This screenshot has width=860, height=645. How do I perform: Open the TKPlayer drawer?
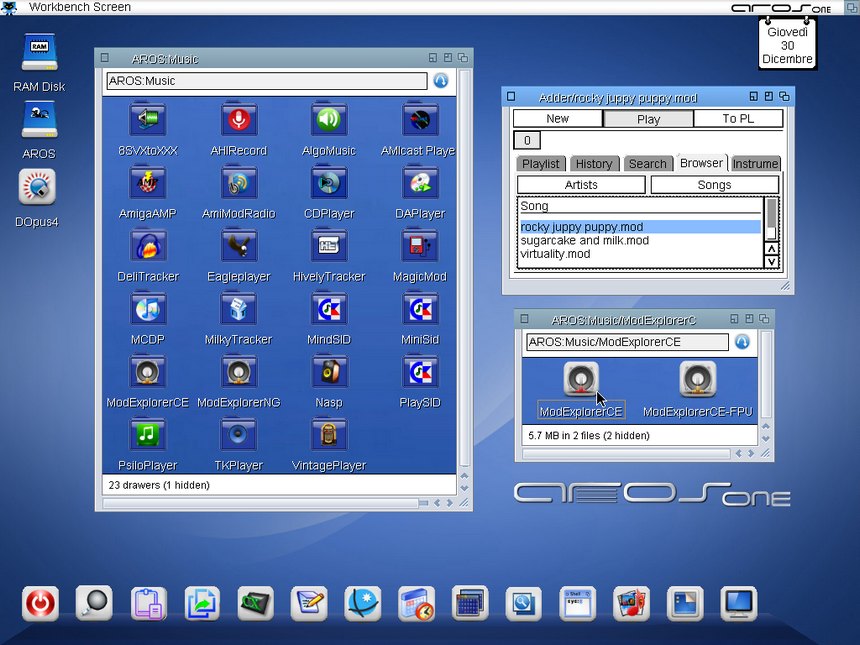239,434
